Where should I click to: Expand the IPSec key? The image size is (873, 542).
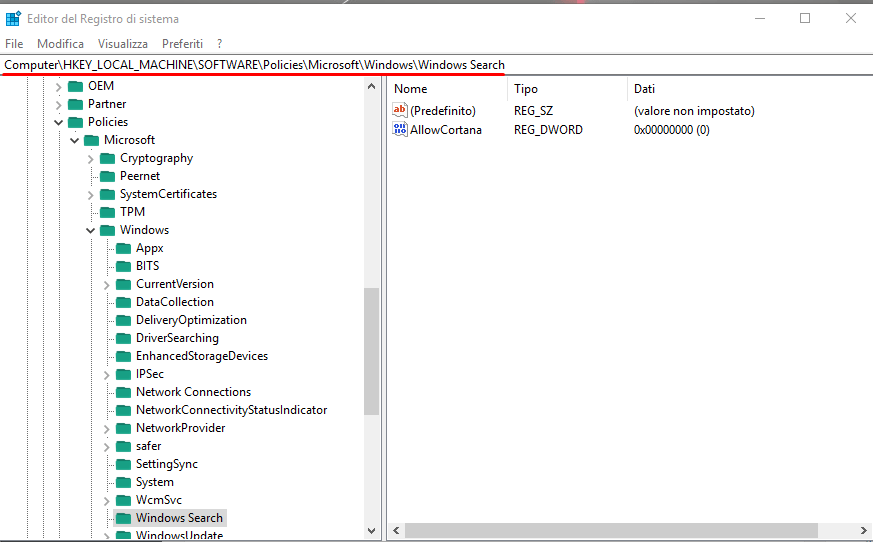pyautogui.click(x=107, y=375)
